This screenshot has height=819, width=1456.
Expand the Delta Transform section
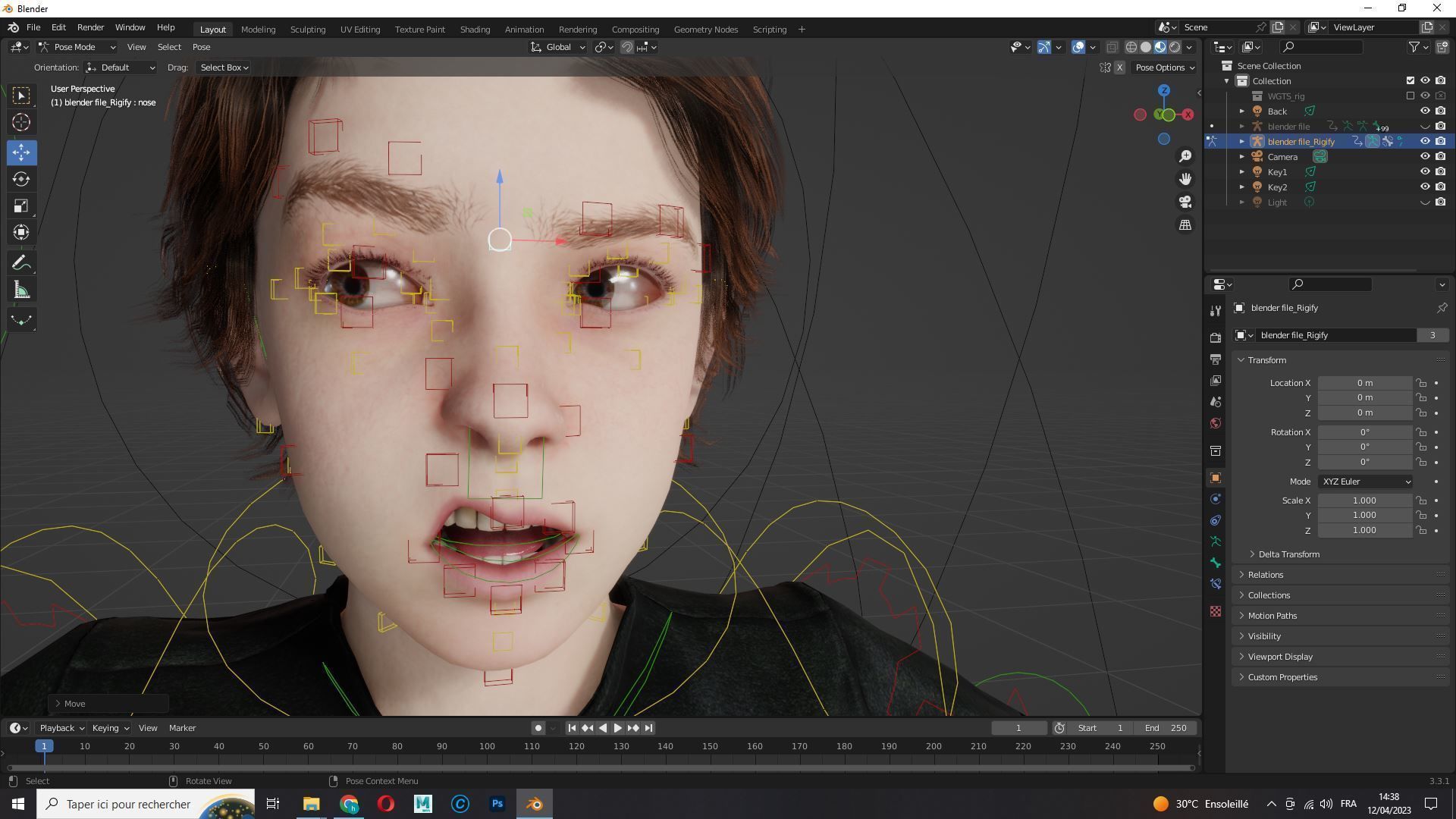point(1288,554)
